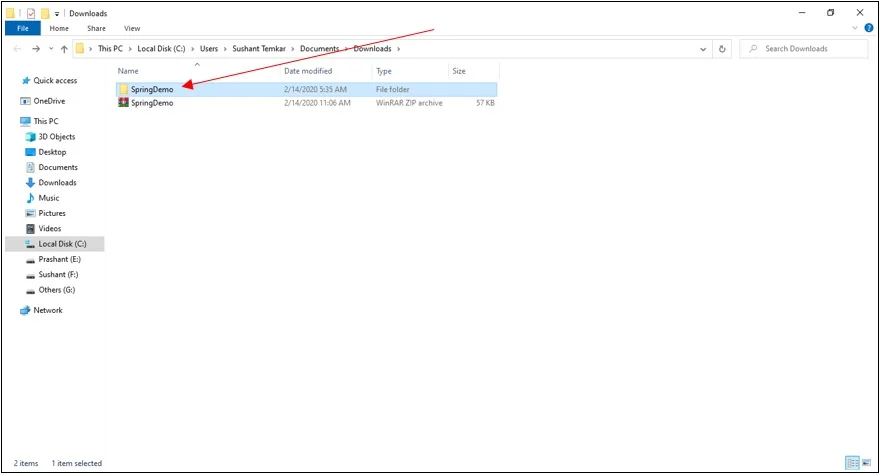Open the Help question mark icon
The width and height of the screenshot is (880, 474).
pyautogui.click(x=866, y=29)
